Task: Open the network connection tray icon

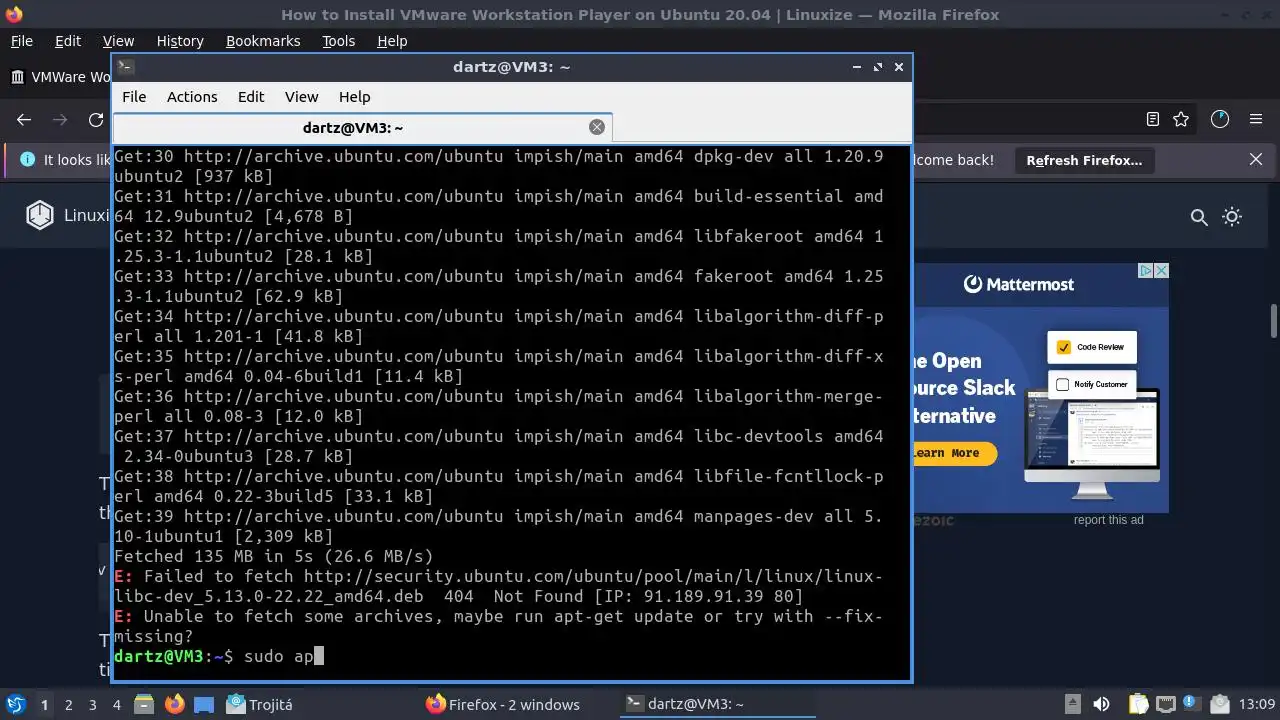Action: (x=1165, y=705)
